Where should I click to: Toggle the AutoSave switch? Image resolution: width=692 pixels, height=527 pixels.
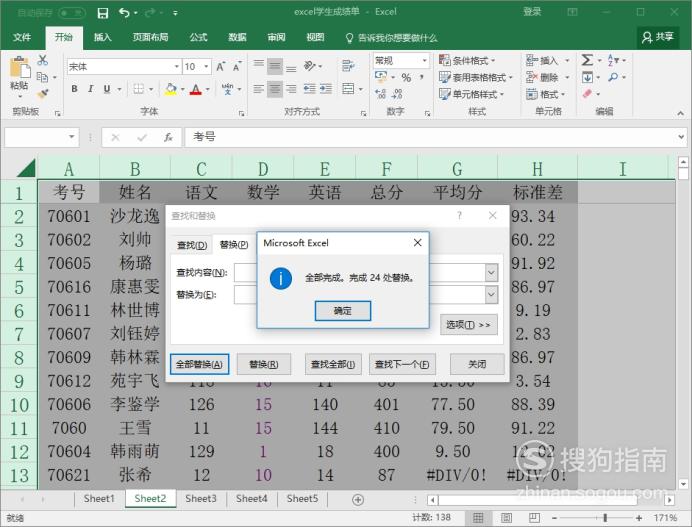coord(71,13)
